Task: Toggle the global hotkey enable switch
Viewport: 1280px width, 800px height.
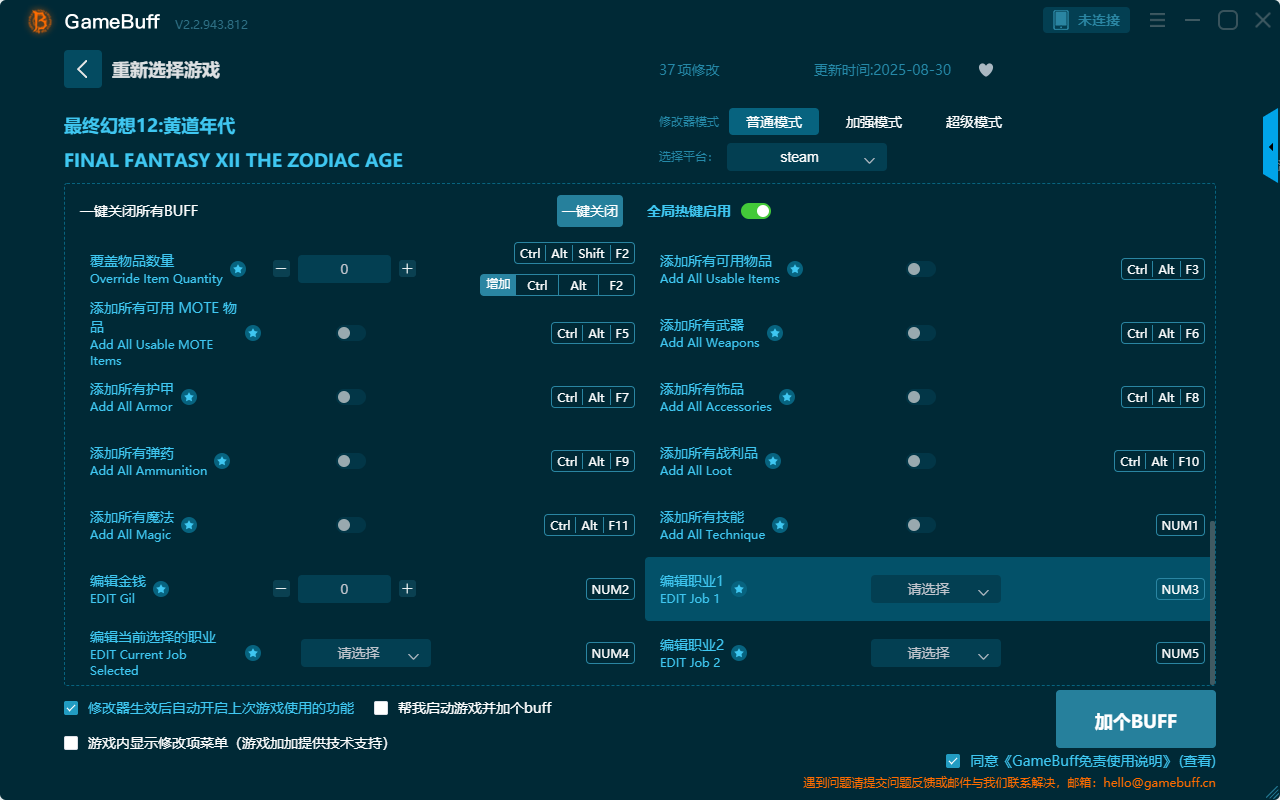Action: pos(756,211)
